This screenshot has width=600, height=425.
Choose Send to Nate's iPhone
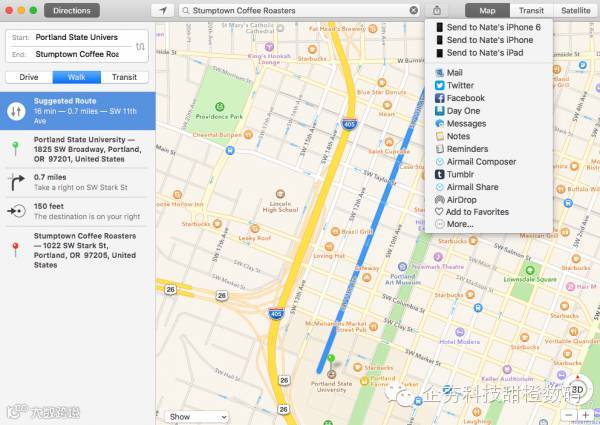[x=489, y=40]
